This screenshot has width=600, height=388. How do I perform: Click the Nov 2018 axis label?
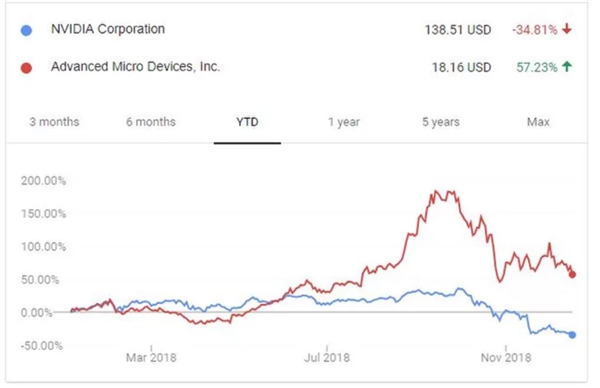coord(506,358)
